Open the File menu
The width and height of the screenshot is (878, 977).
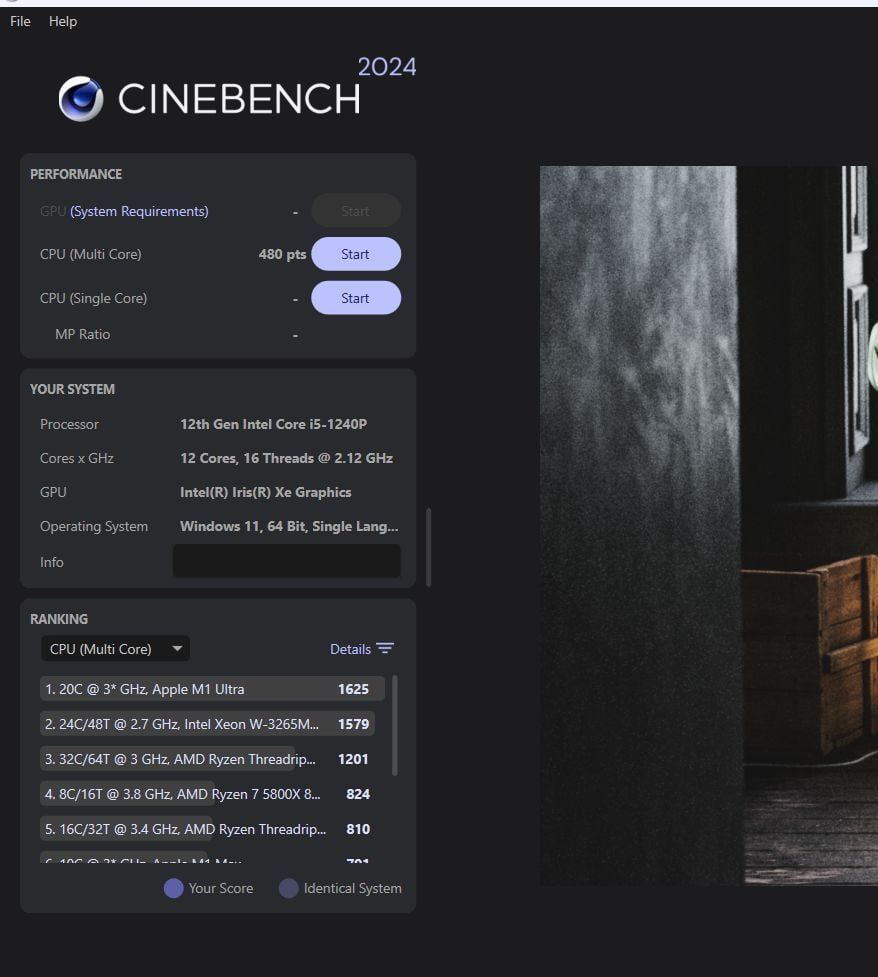20,21
